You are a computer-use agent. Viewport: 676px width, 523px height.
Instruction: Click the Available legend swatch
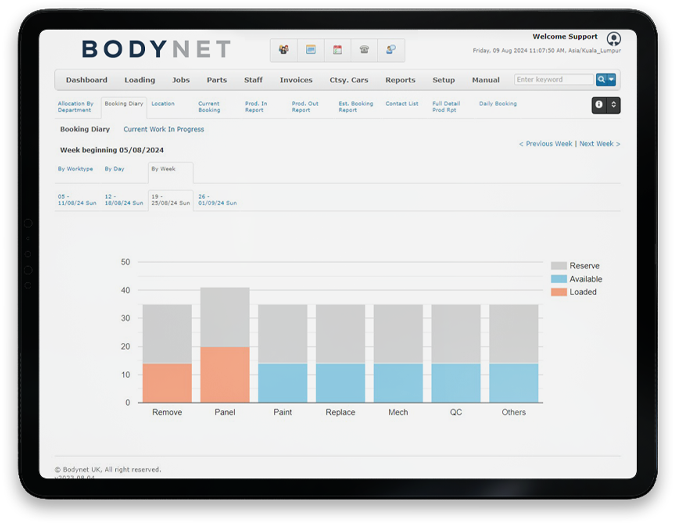[x=559, y=279]
